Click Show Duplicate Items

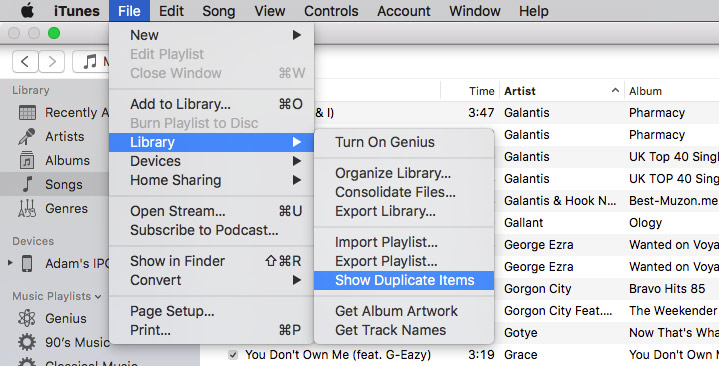point(404,280)
